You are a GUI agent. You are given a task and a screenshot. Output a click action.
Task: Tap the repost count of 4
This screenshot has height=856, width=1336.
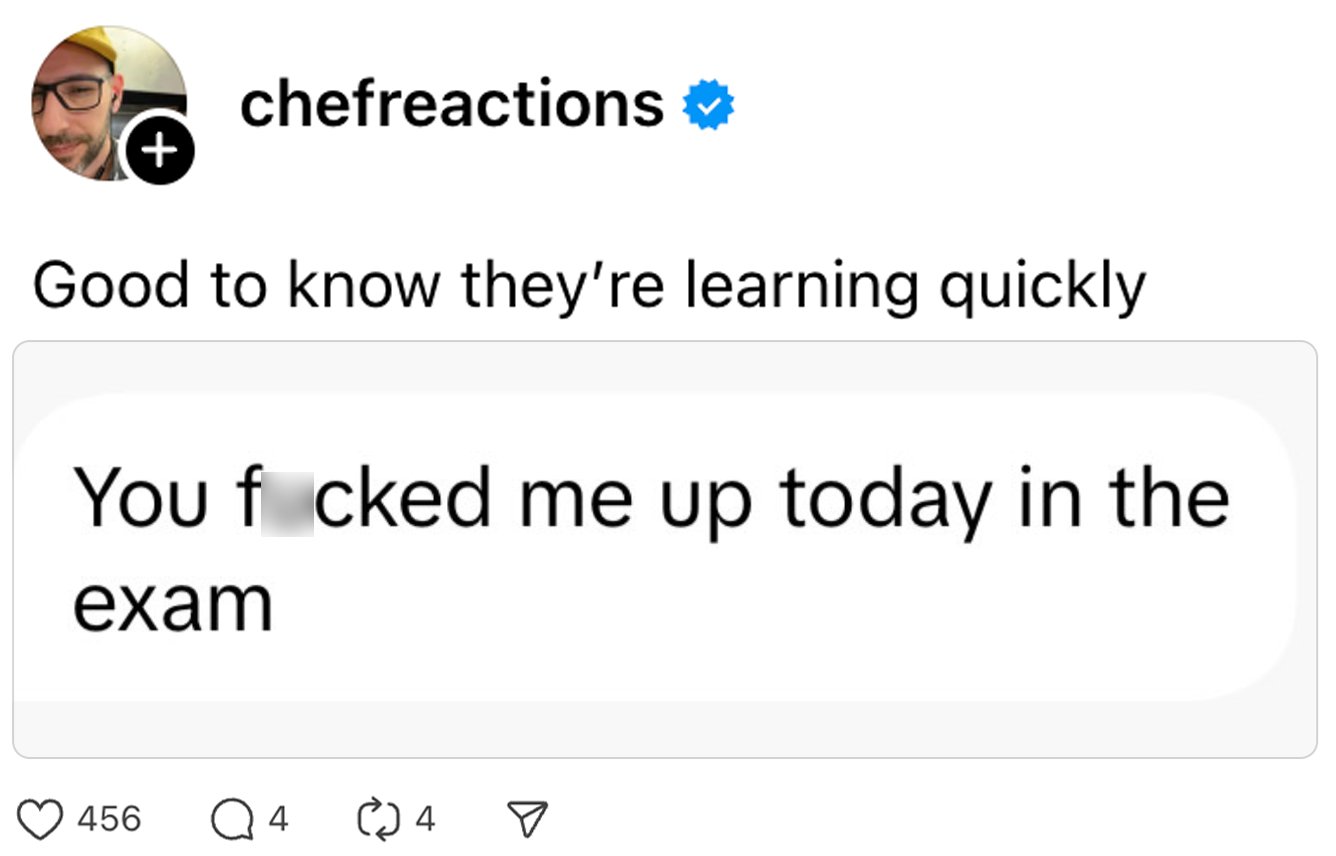pyautogui.click(x=425, y=820)
